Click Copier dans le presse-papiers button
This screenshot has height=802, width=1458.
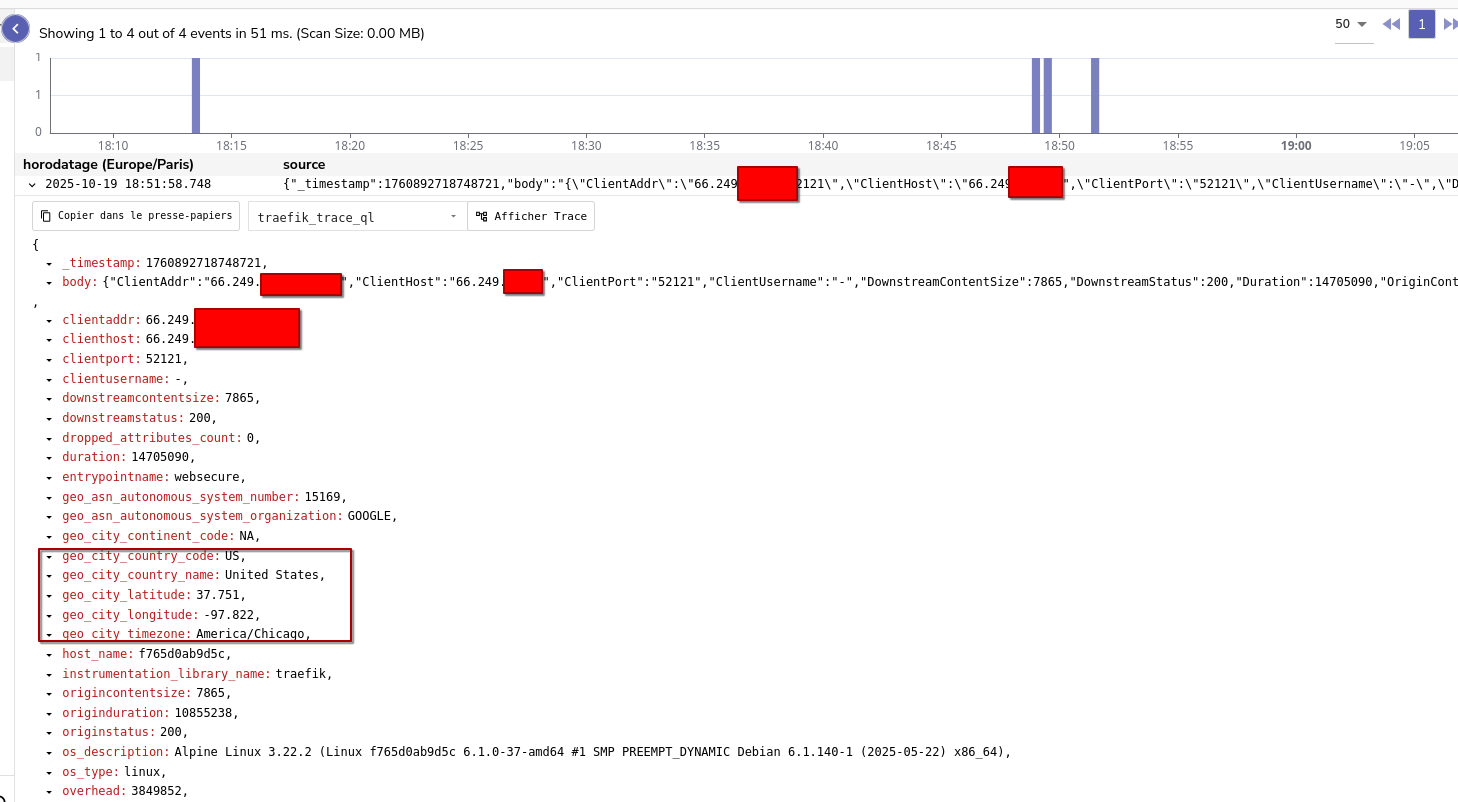pyautogui.click(x=137, y=216)
